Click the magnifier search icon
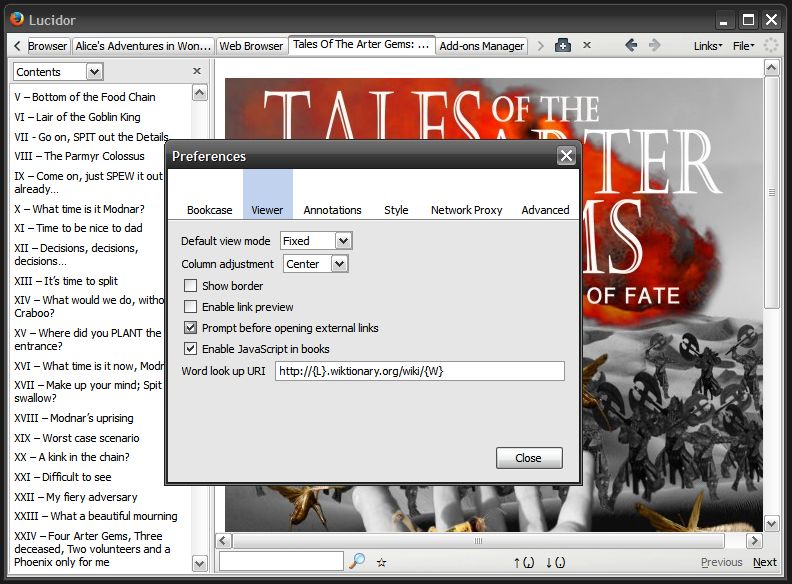Screen dimensions: 792x584 [x=358, y=561]
